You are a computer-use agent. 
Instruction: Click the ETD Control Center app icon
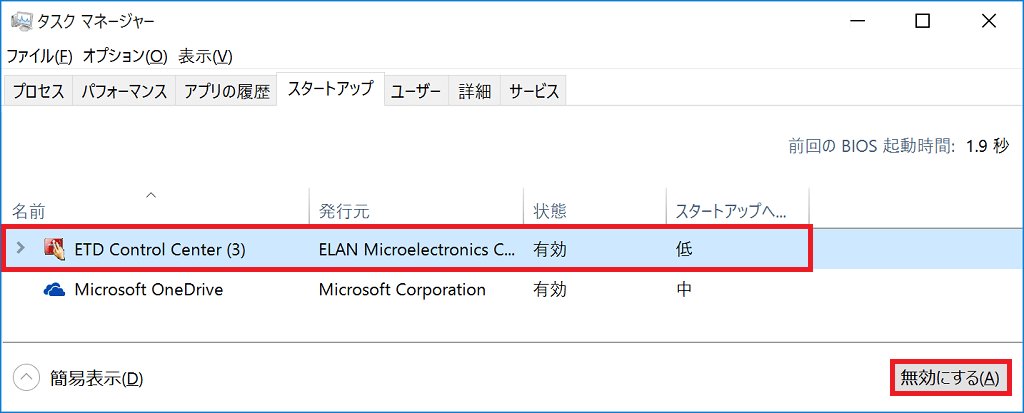(55, 248)
